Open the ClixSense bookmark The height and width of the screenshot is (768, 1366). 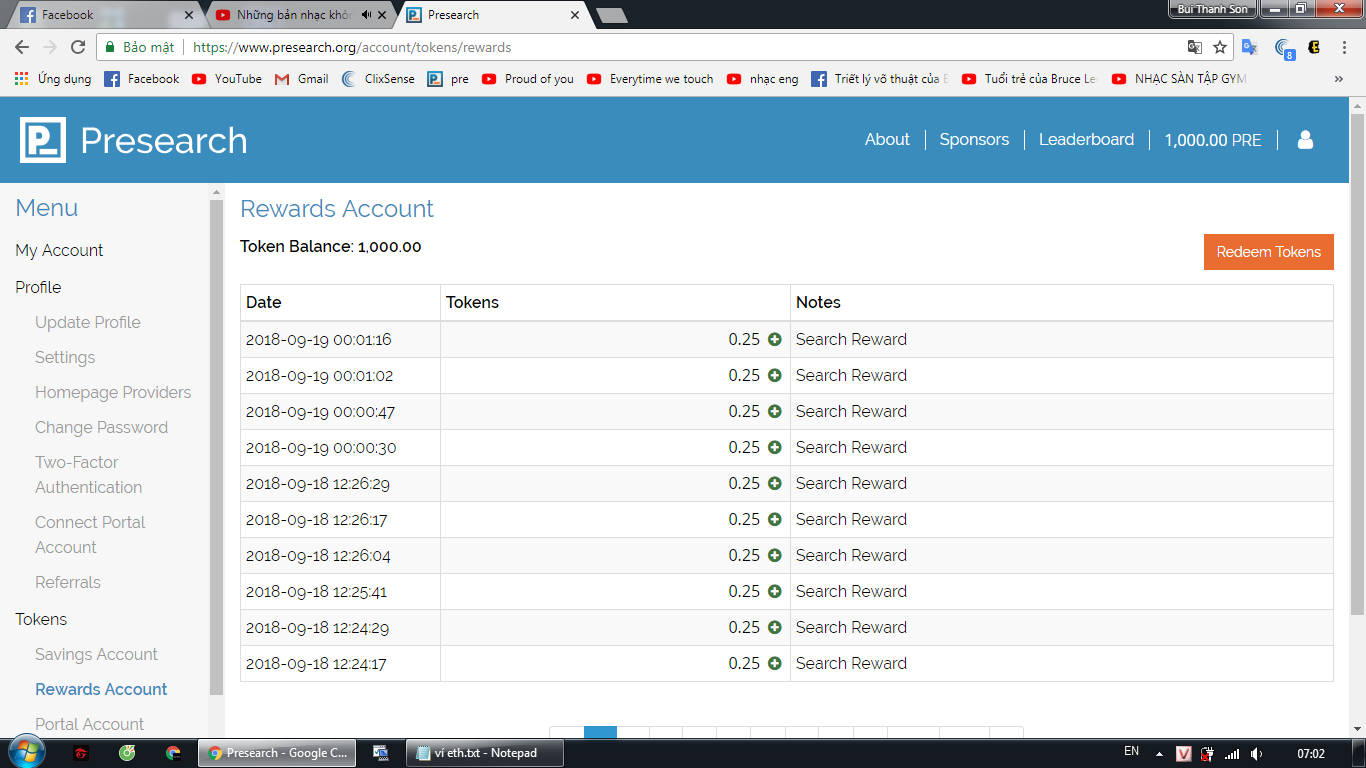click(x=377, y=79)
